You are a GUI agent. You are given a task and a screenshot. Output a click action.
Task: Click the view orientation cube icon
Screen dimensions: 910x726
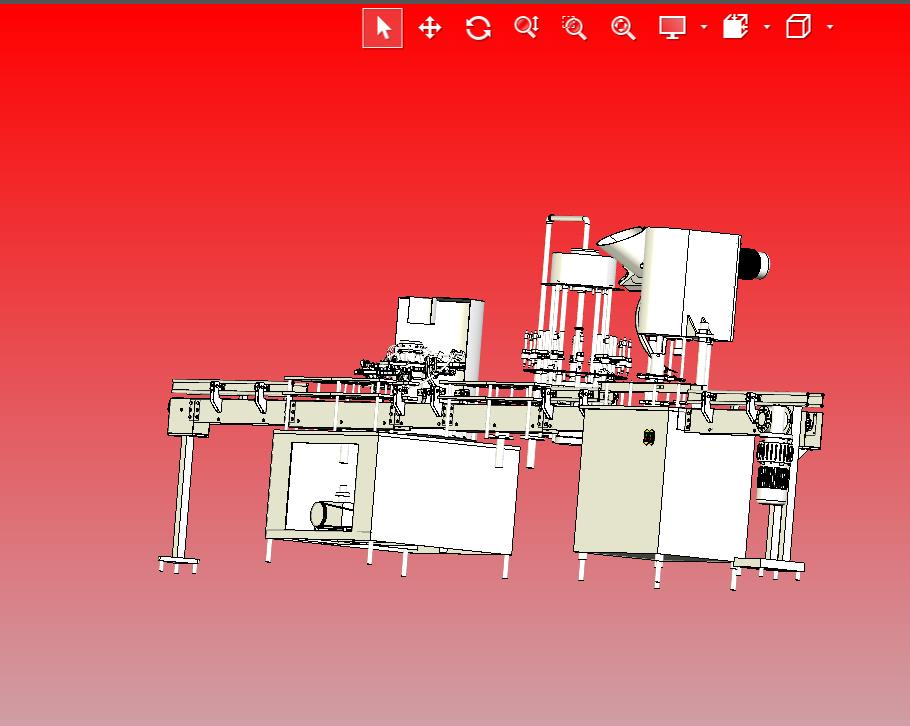click(x=798, y=27)
